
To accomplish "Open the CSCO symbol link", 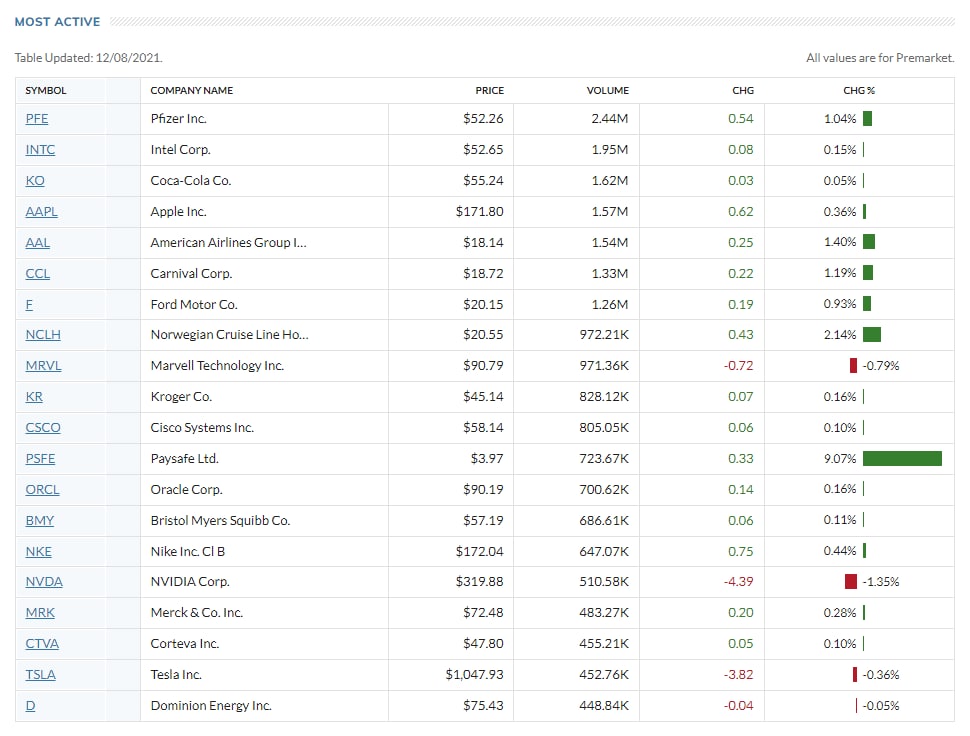I will [43, 427].
